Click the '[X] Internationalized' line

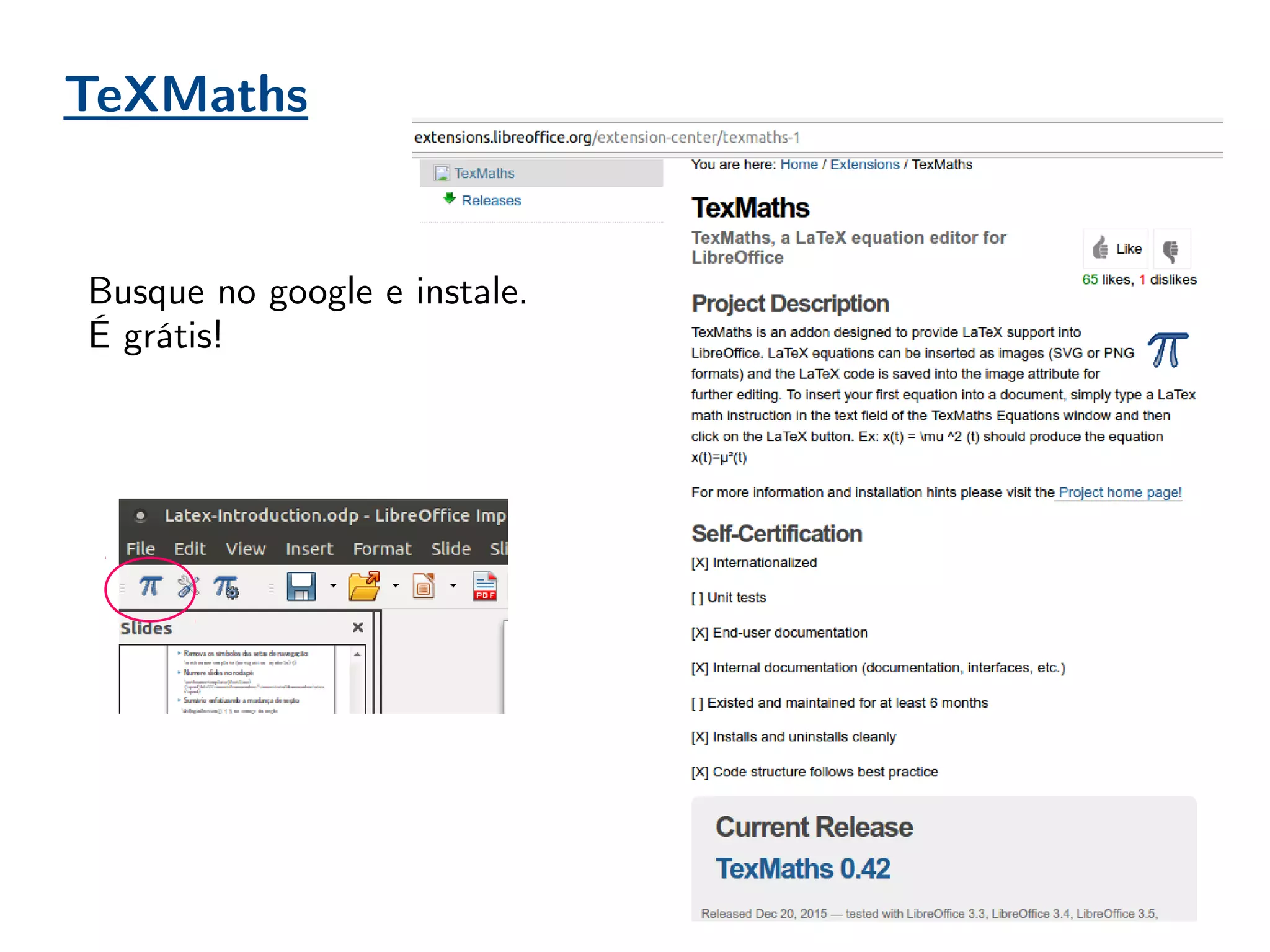coord(754,563)
